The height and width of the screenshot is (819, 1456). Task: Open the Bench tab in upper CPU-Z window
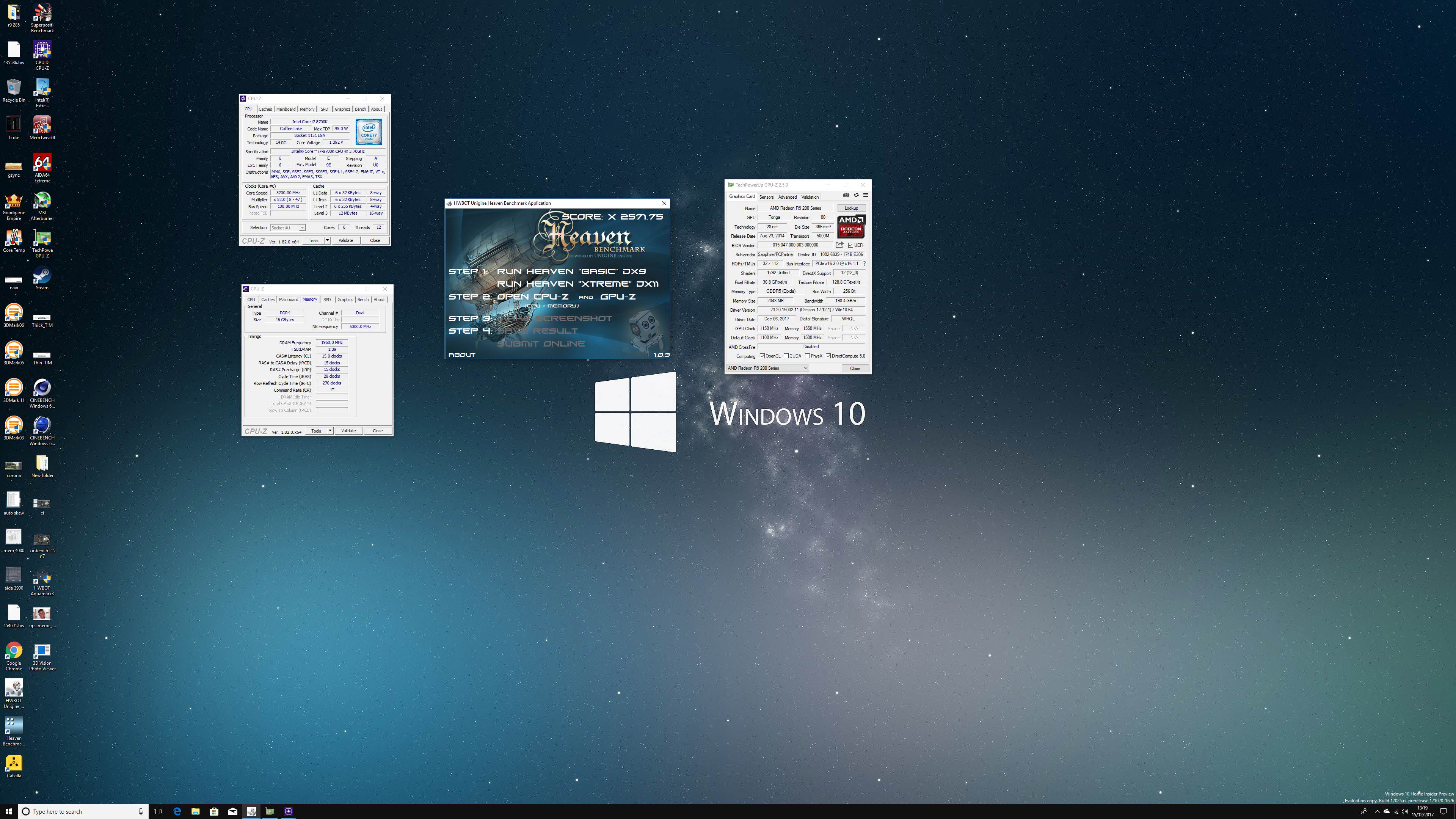click(360, 109)
